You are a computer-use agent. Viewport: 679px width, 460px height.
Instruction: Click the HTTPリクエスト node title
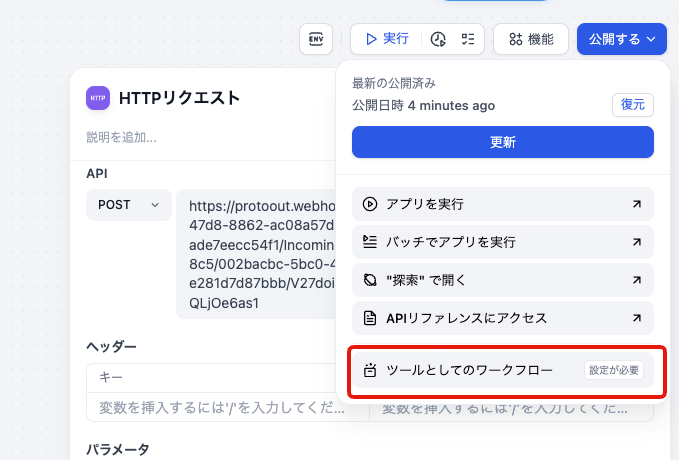tap(179, 98)
